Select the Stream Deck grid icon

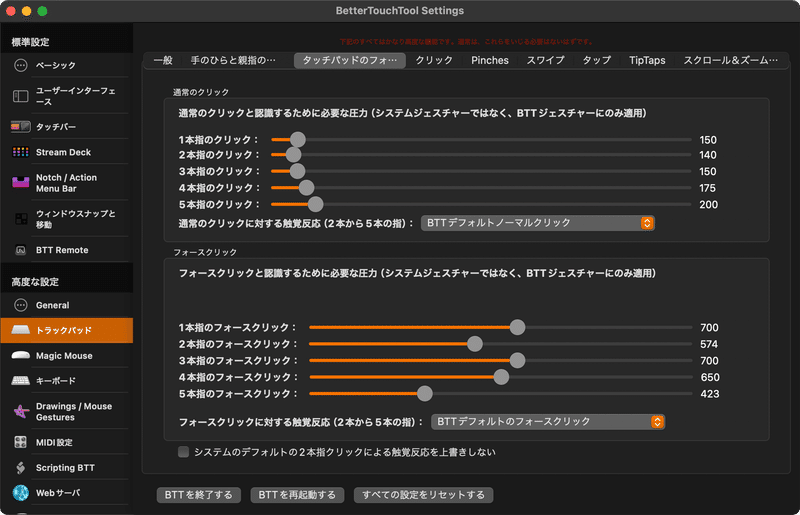point(20,152)
